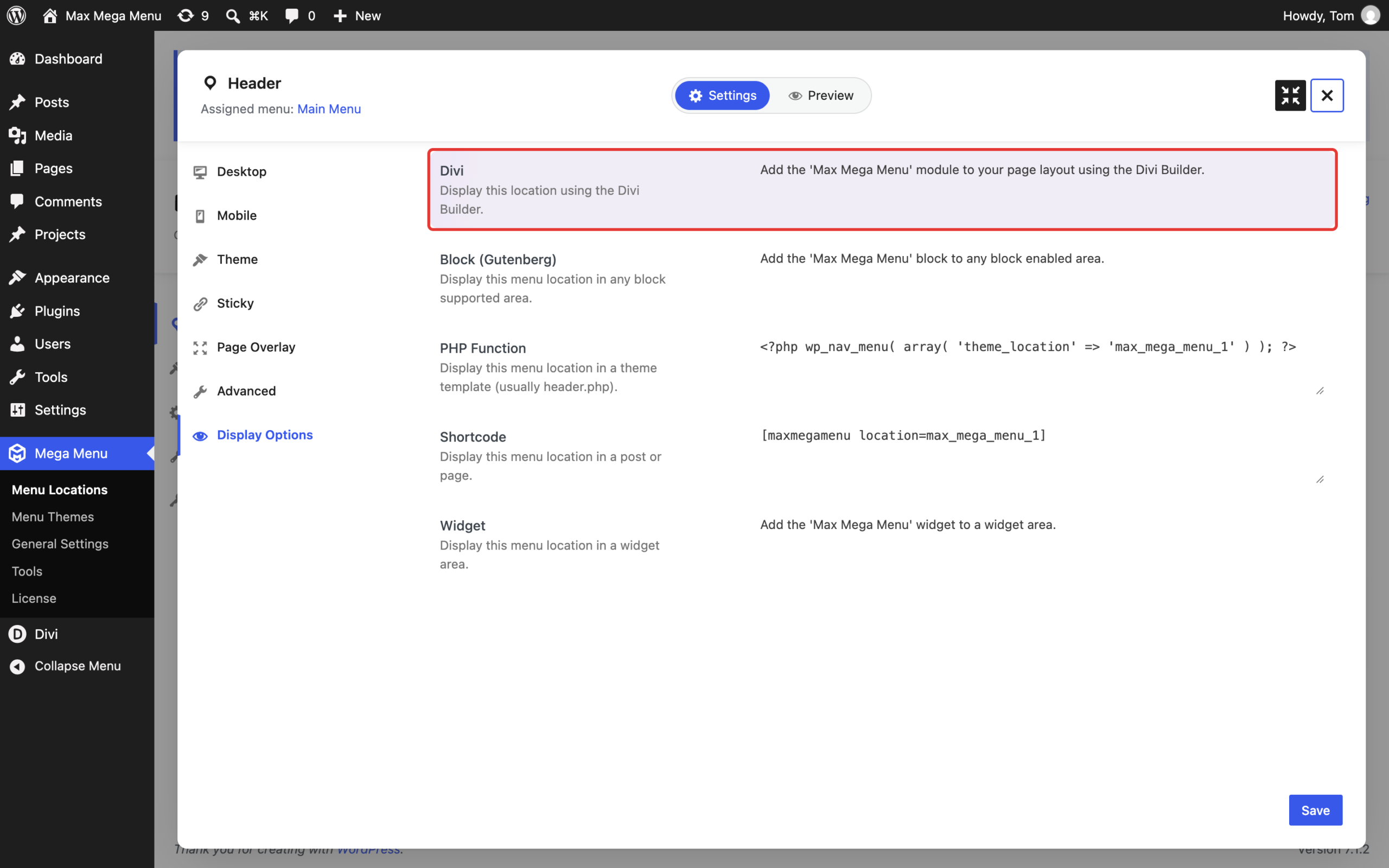Open the Max Mega Menu site home

pos(102,16)
